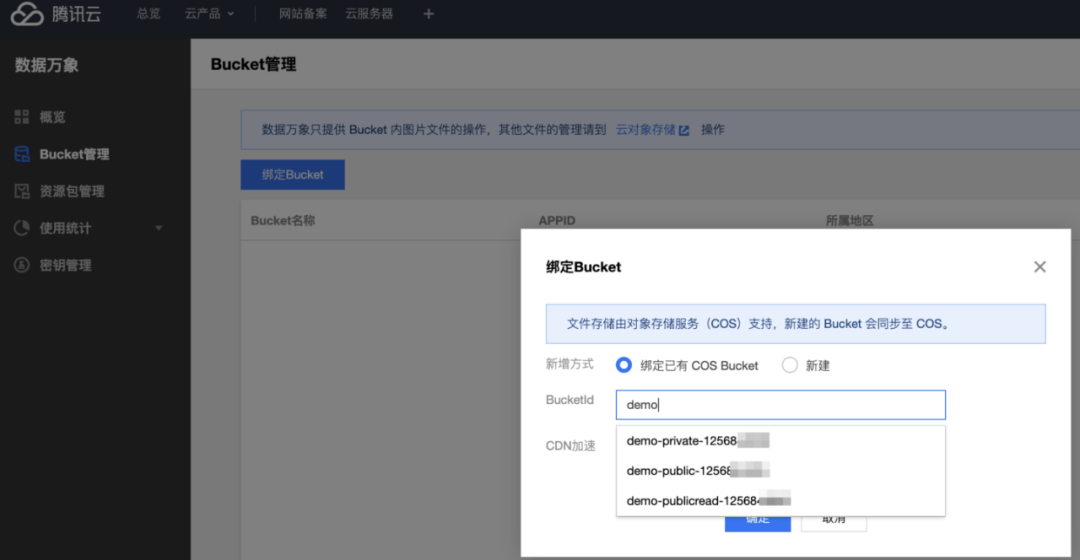1080x560 pixels.
Task: Click the 数据万象 sidebar title
Action: [x=47, y=65]
